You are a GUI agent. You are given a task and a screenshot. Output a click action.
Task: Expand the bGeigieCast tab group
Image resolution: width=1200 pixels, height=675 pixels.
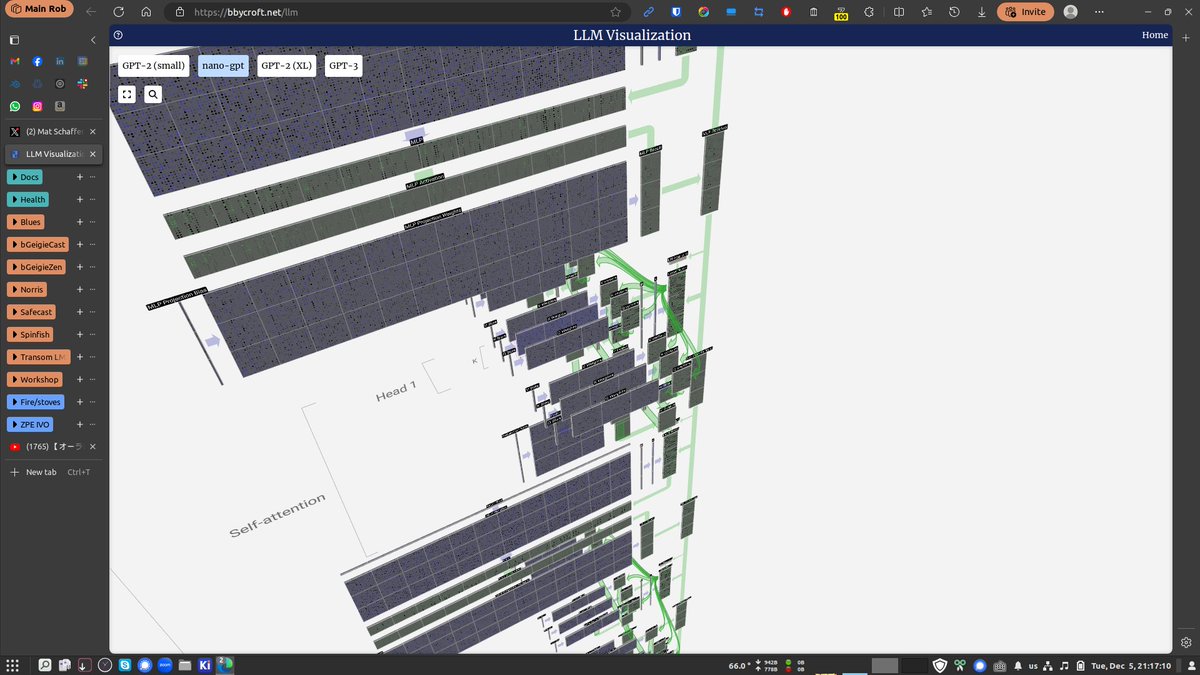pos(39,244)
